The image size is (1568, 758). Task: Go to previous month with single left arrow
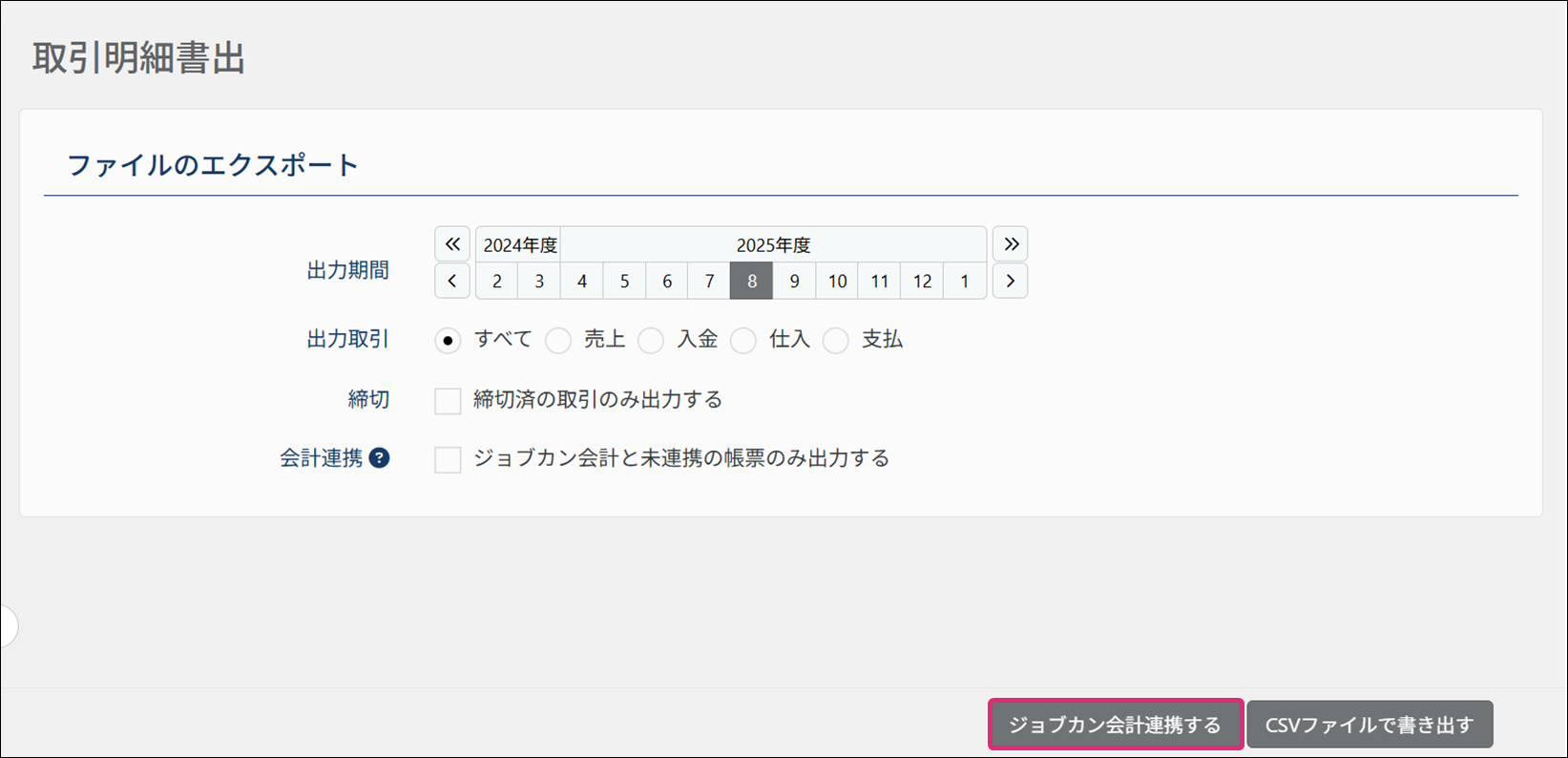pos(452,282)
